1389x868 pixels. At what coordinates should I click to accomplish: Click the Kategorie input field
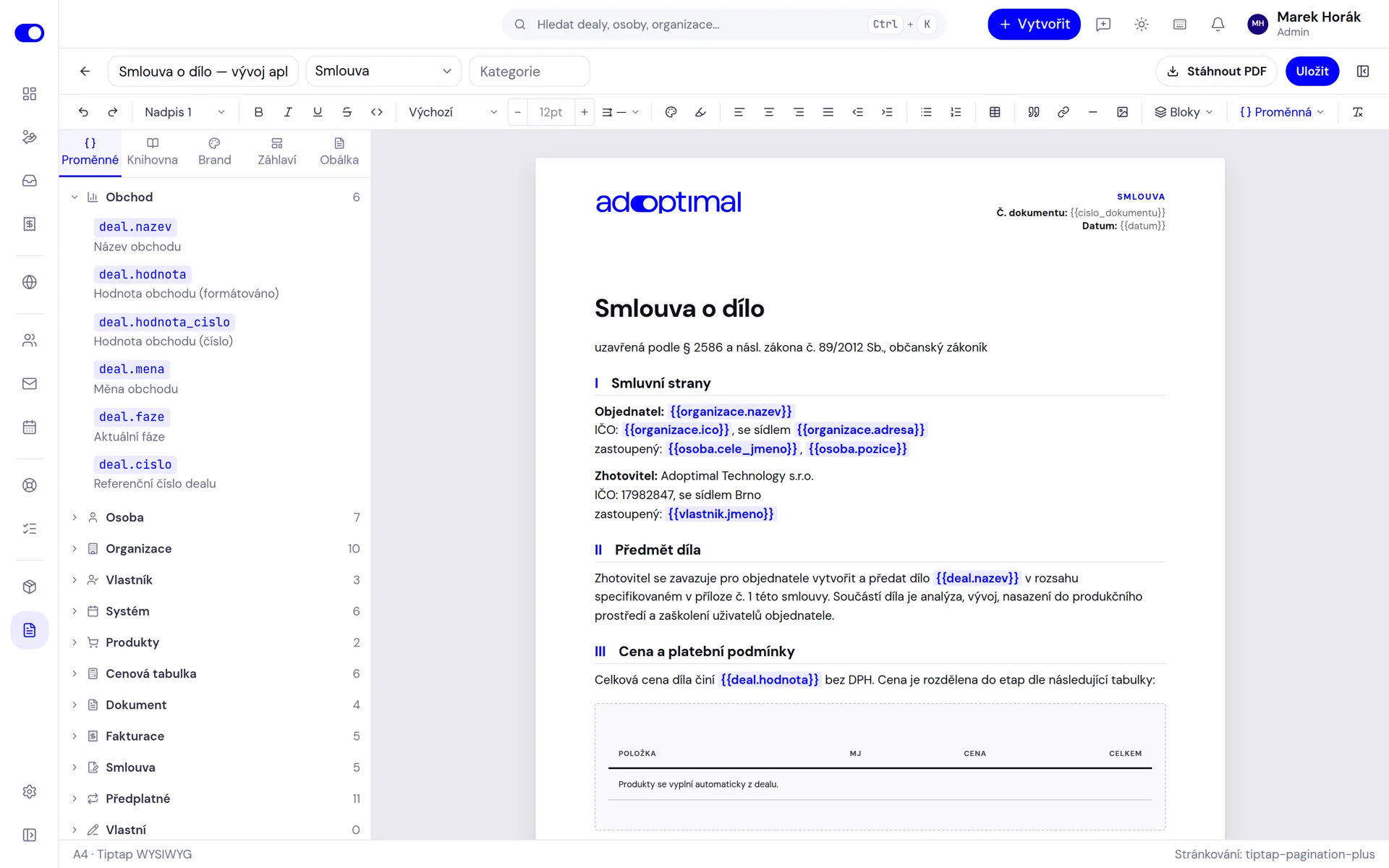click(530, 71)
